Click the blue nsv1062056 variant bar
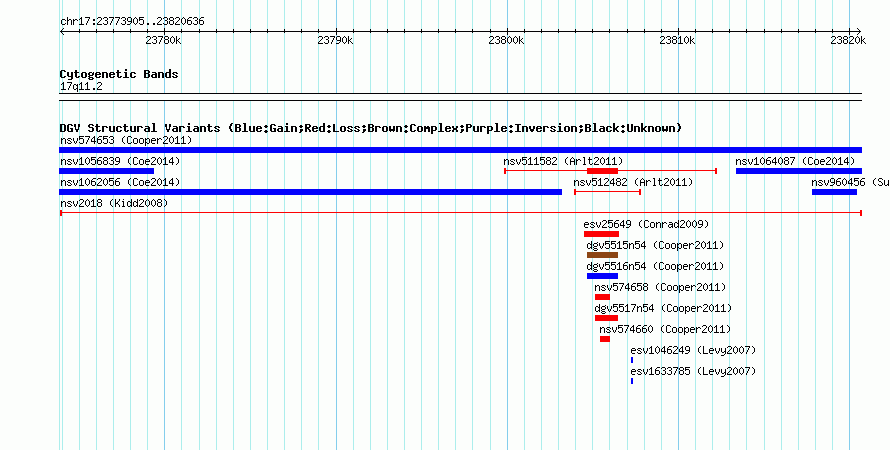Image resolution: width=890 pixels, height=450 pixels. coord(310,192)
